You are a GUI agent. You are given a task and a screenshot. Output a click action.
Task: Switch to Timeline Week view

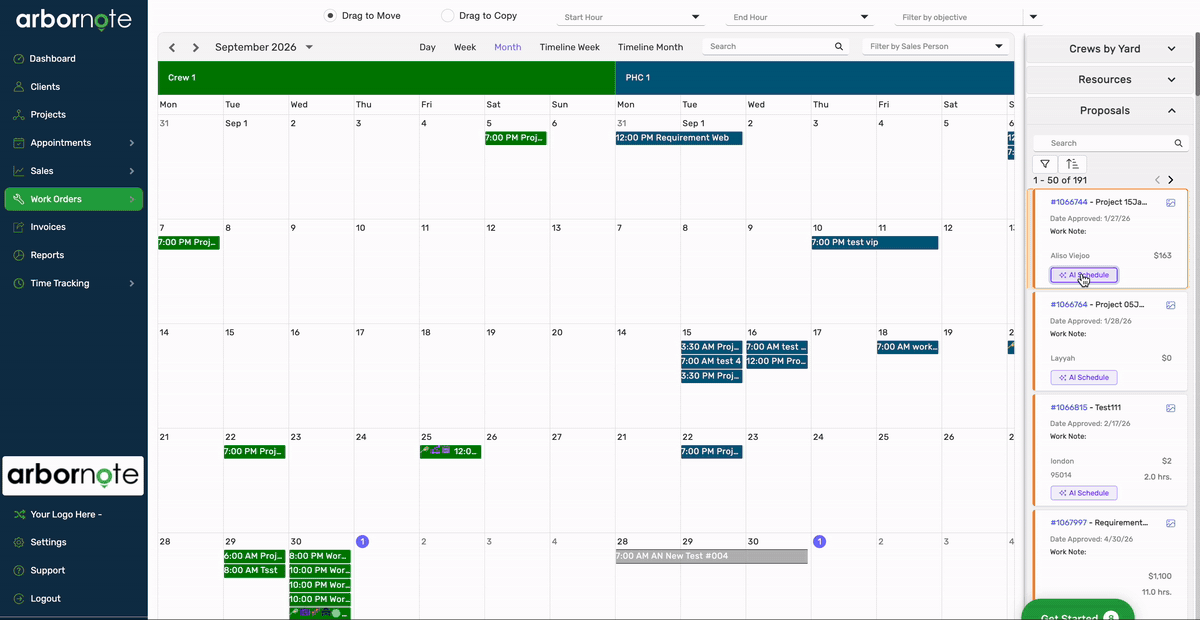570,47
